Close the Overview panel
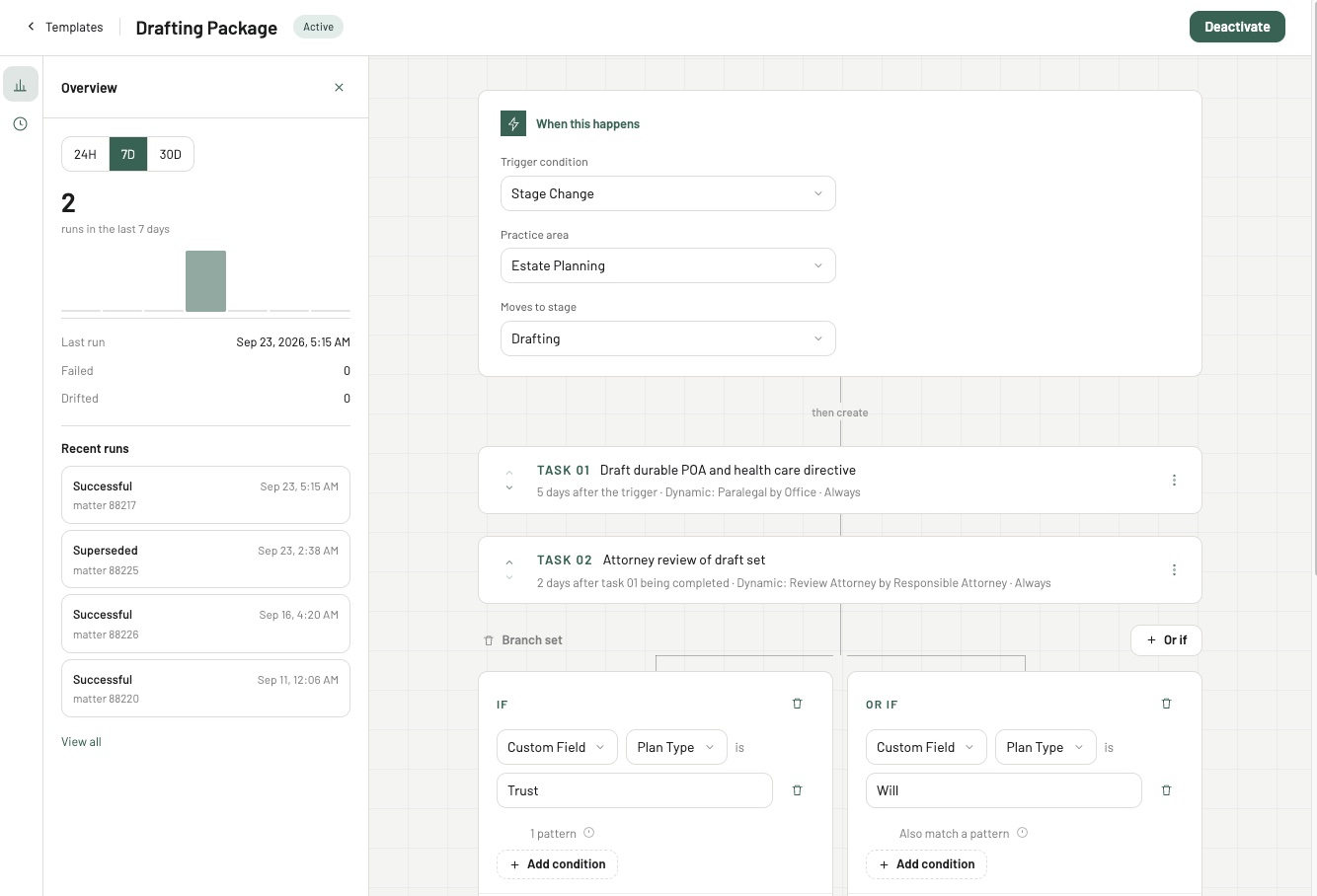The height and width of the screenshot is (896, 1317). pos(339,88)
